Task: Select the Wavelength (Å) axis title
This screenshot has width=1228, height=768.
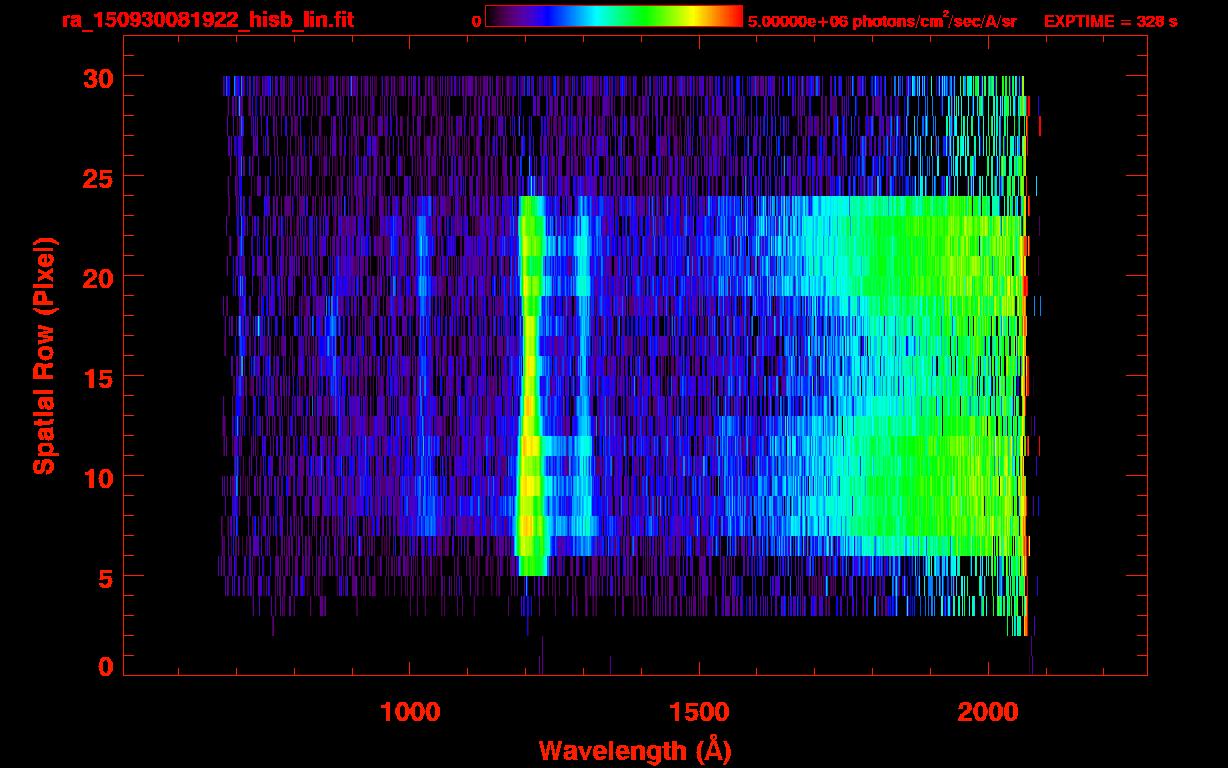Action: (634, 750)
